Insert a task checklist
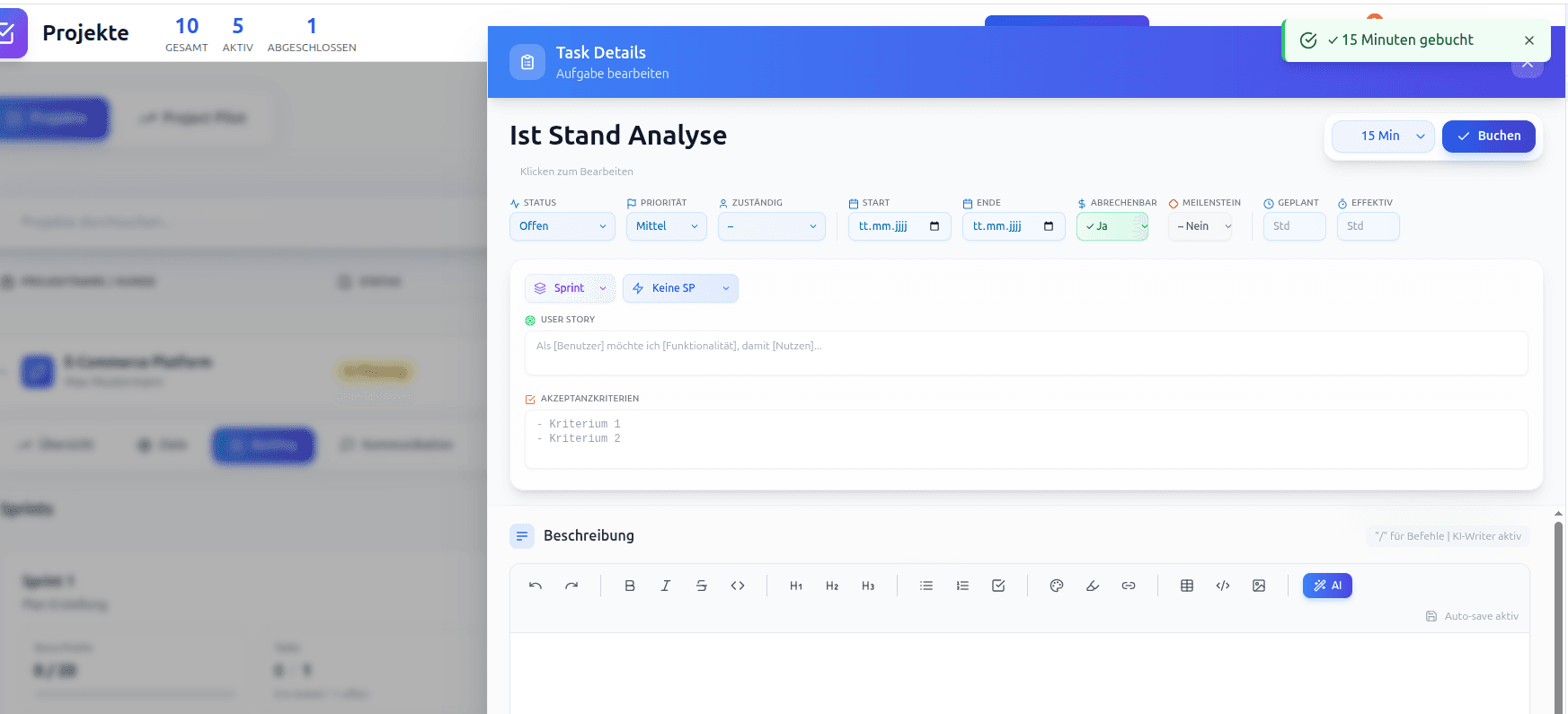This screenshot has width=1568, height=714. point(998,586)
